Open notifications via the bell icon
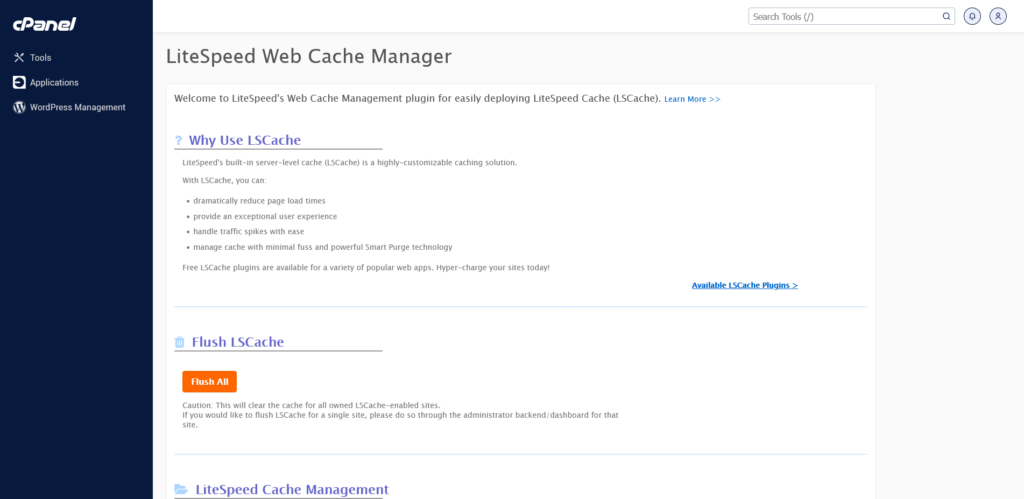The image size is (1024, 499). click(x=972, y=16)
